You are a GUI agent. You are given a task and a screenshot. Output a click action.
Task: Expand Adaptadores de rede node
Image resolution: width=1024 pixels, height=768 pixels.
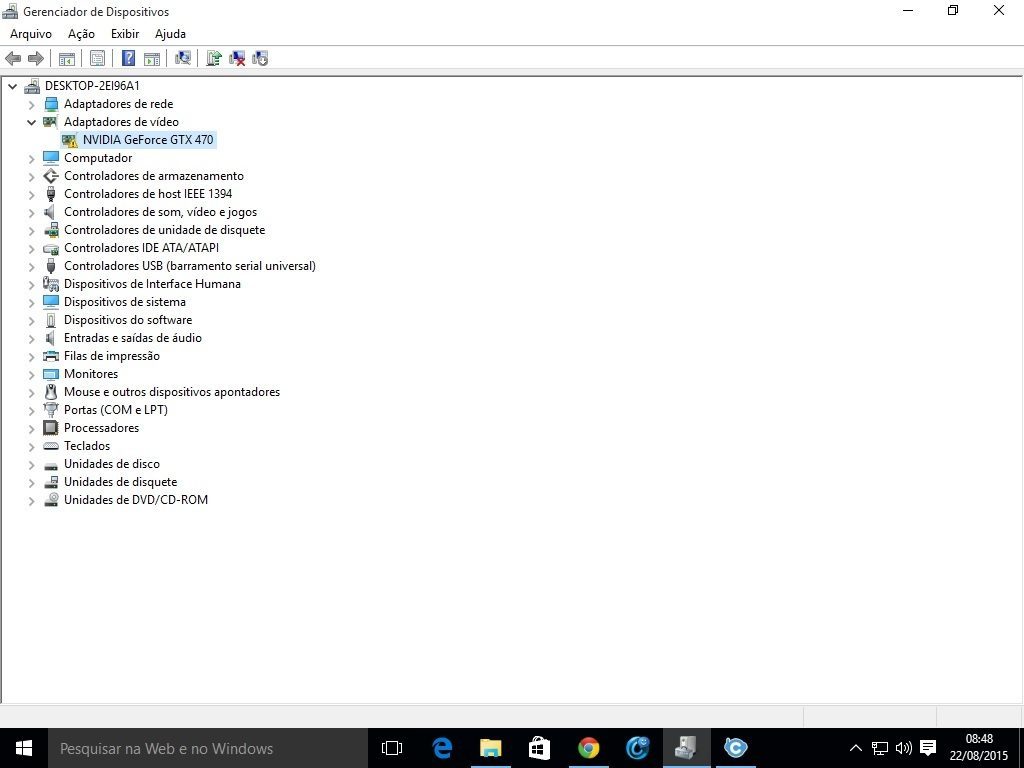coord(31,104)
